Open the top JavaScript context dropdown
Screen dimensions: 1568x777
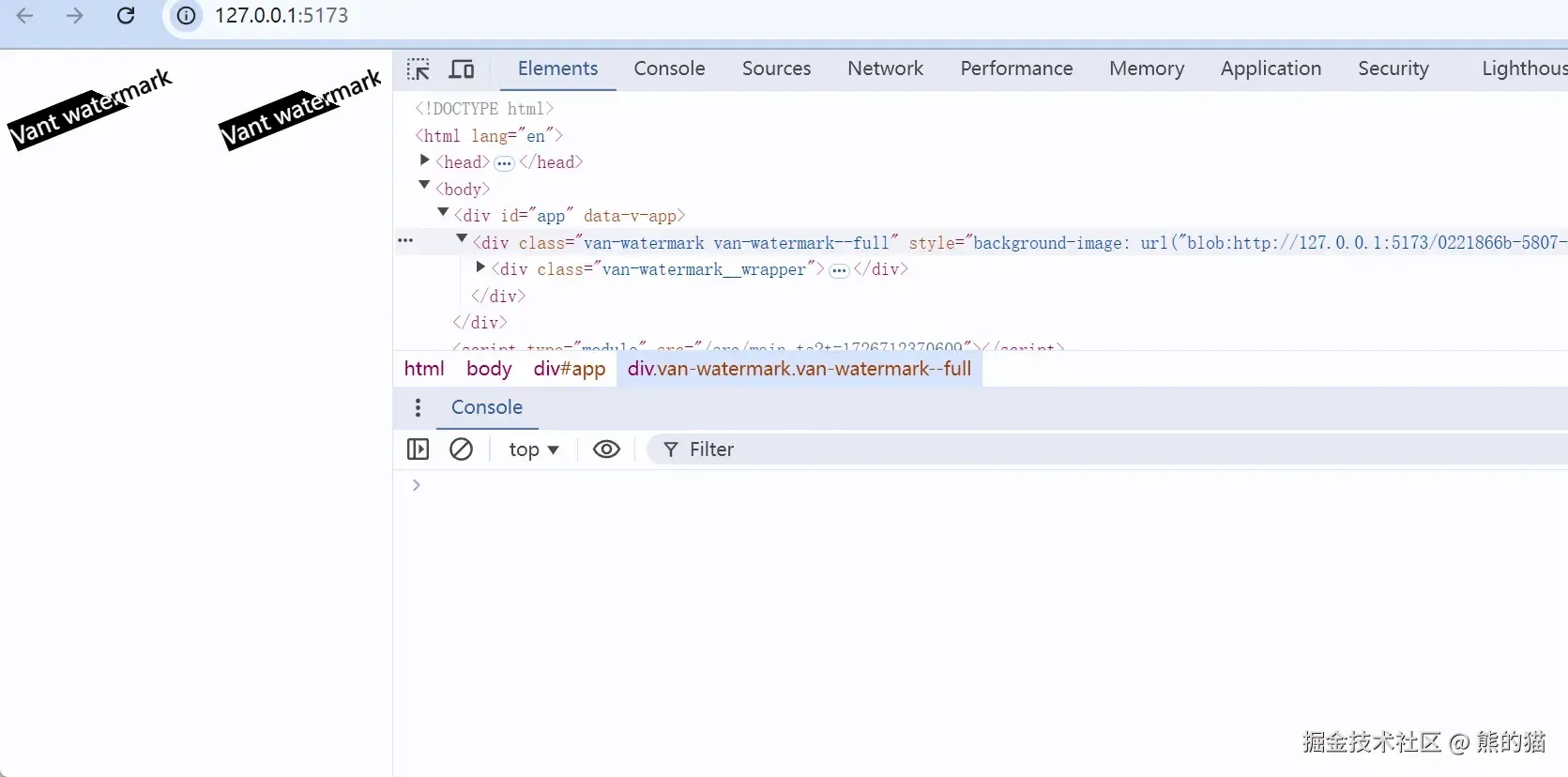click(x=534, y=449)
